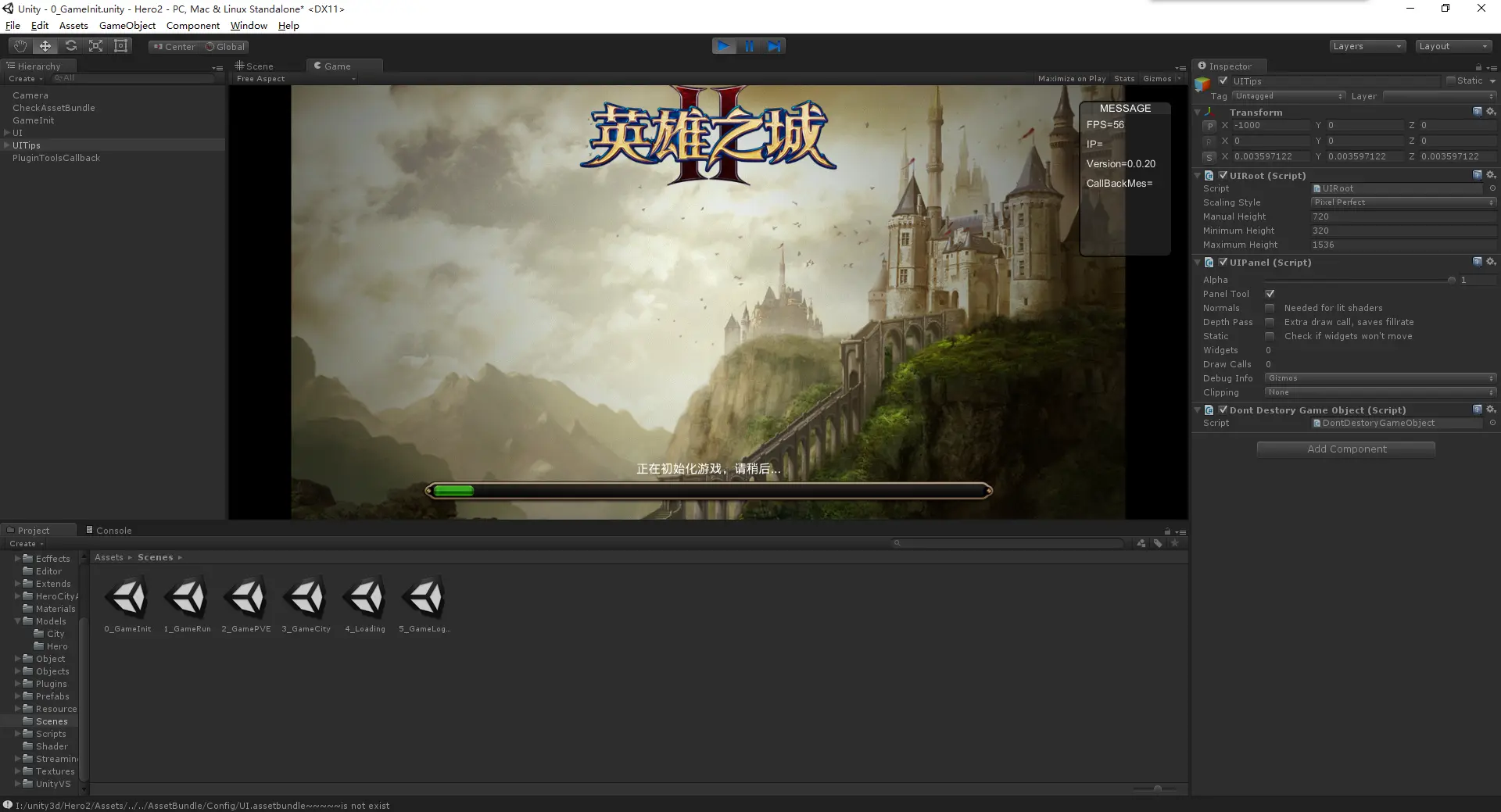Expand the UI object in Hierarchy
This screenshot has height=812, width=1501.
click(7, 133)
